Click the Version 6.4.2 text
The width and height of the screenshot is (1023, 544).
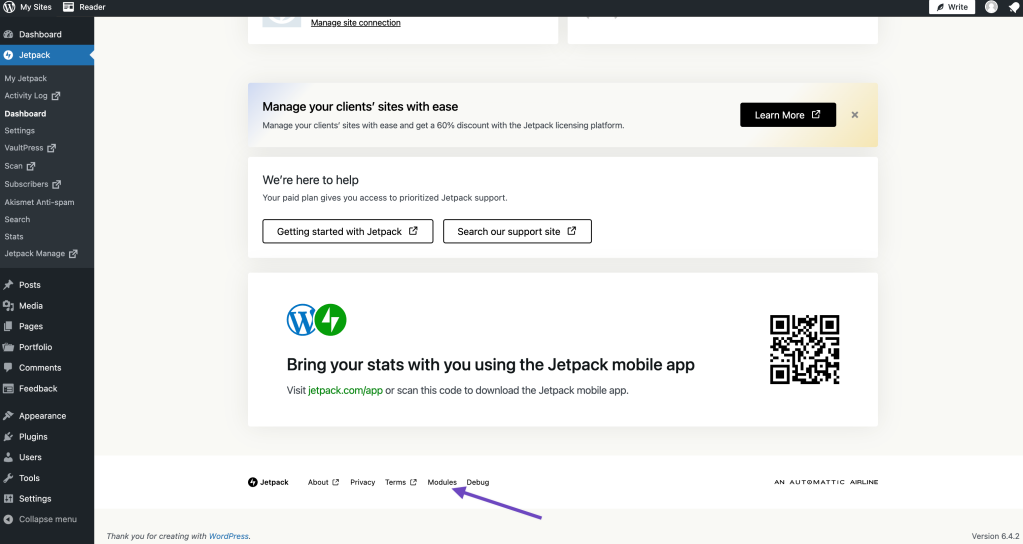(x=995, y=536)
